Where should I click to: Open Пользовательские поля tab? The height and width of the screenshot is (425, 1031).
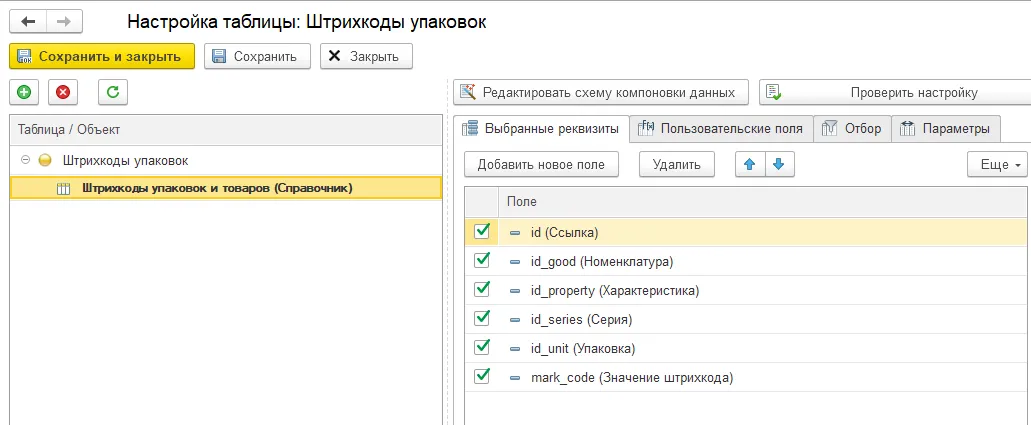pyautogui.click(x=721, y=129)
